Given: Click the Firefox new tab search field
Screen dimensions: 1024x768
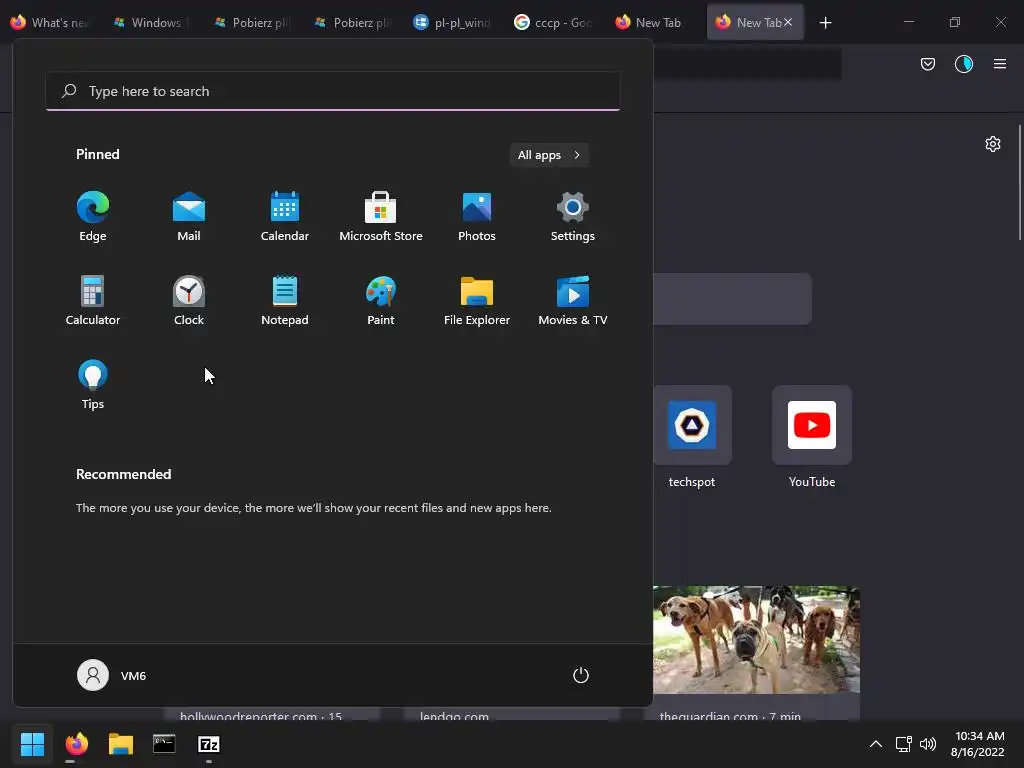Looking at the screenshot, I should [732, 298].
